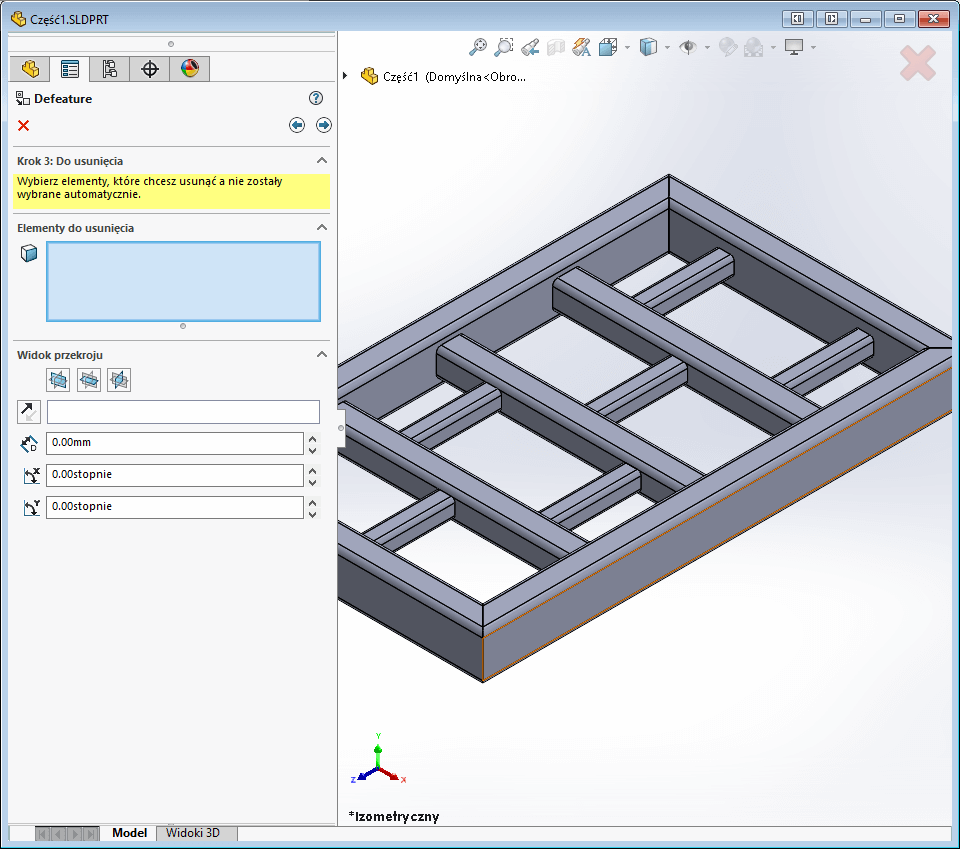Switch to the Widoki 3D tab

pyautogui.click(x=196, y=832)
